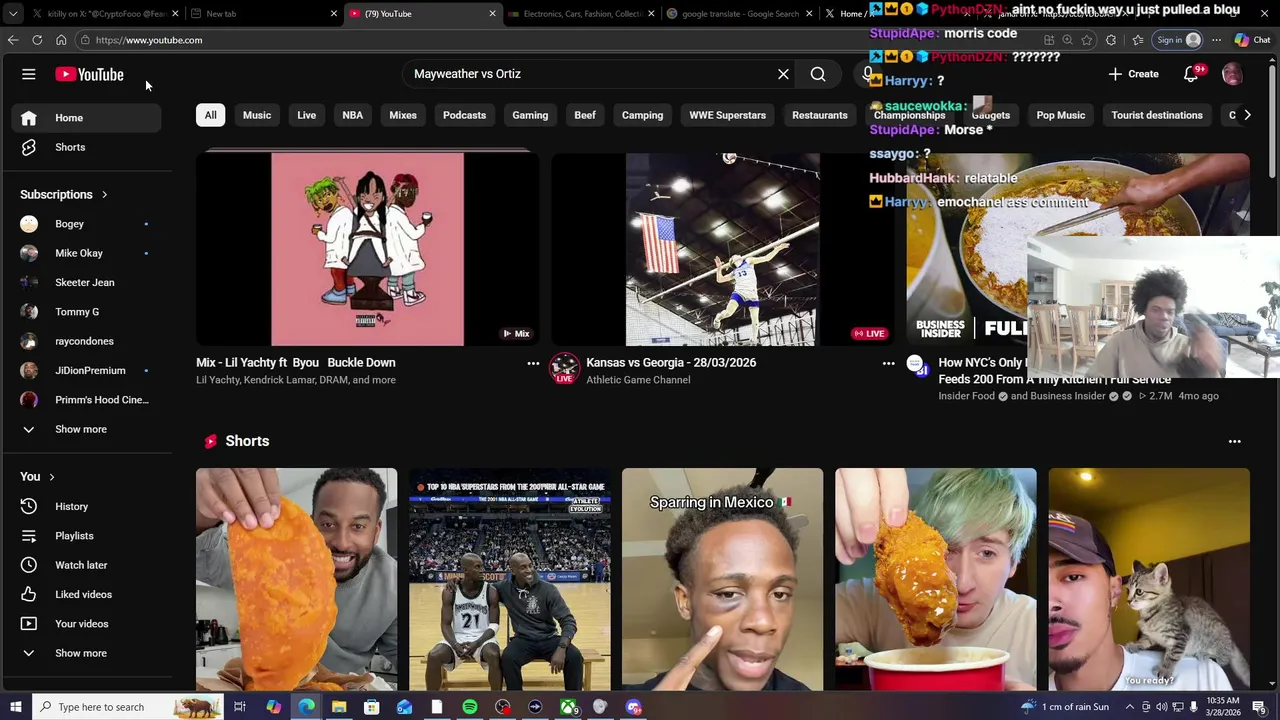The width and height of the screenshot is (1280, 720).
Task: Open the Shorts shelf options menu
Action: (x=1234, y=441)
